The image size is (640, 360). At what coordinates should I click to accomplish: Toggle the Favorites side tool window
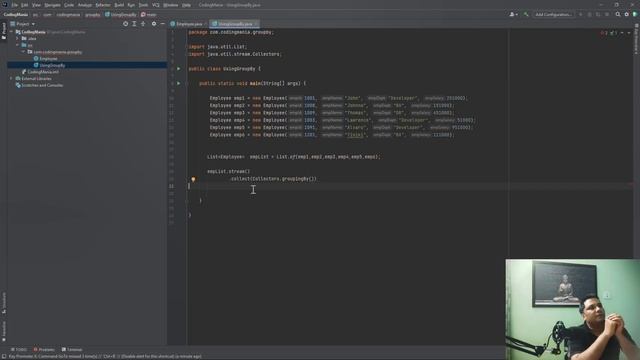(x=4, y=331)
